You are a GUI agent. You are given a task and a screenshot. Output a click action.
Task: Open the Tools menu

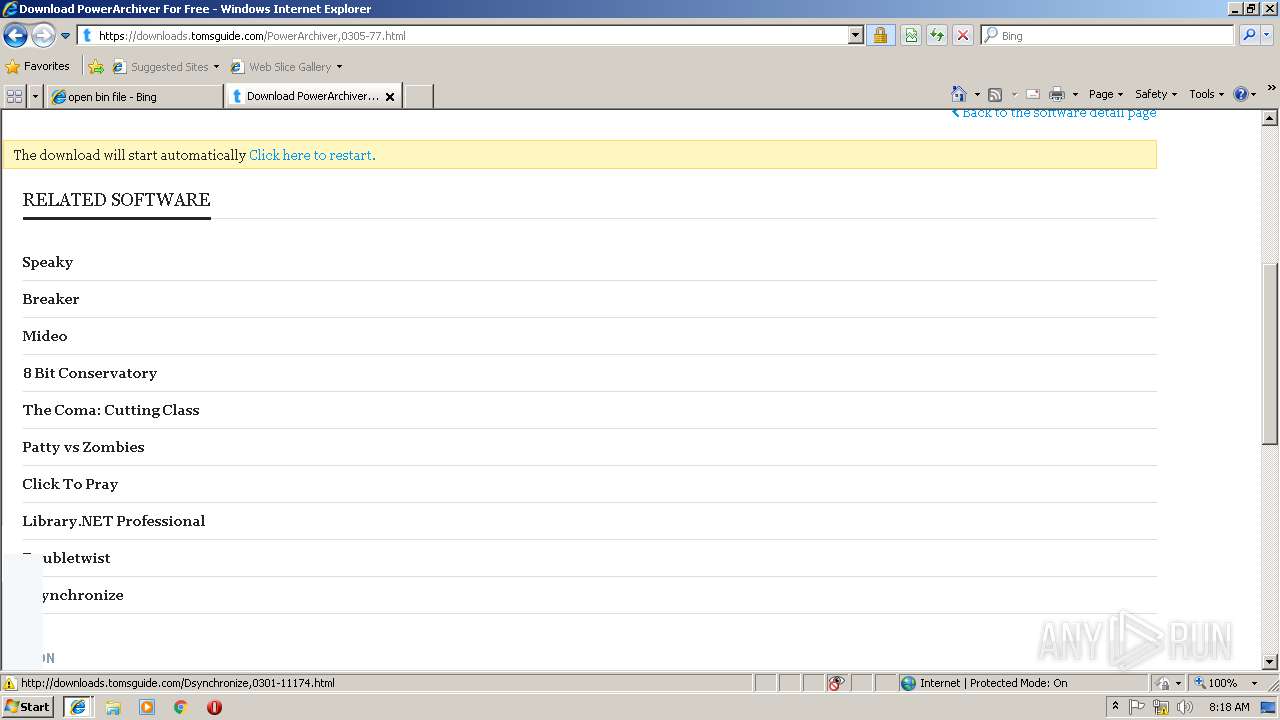pyautogui.click(x=1206, y=94)
